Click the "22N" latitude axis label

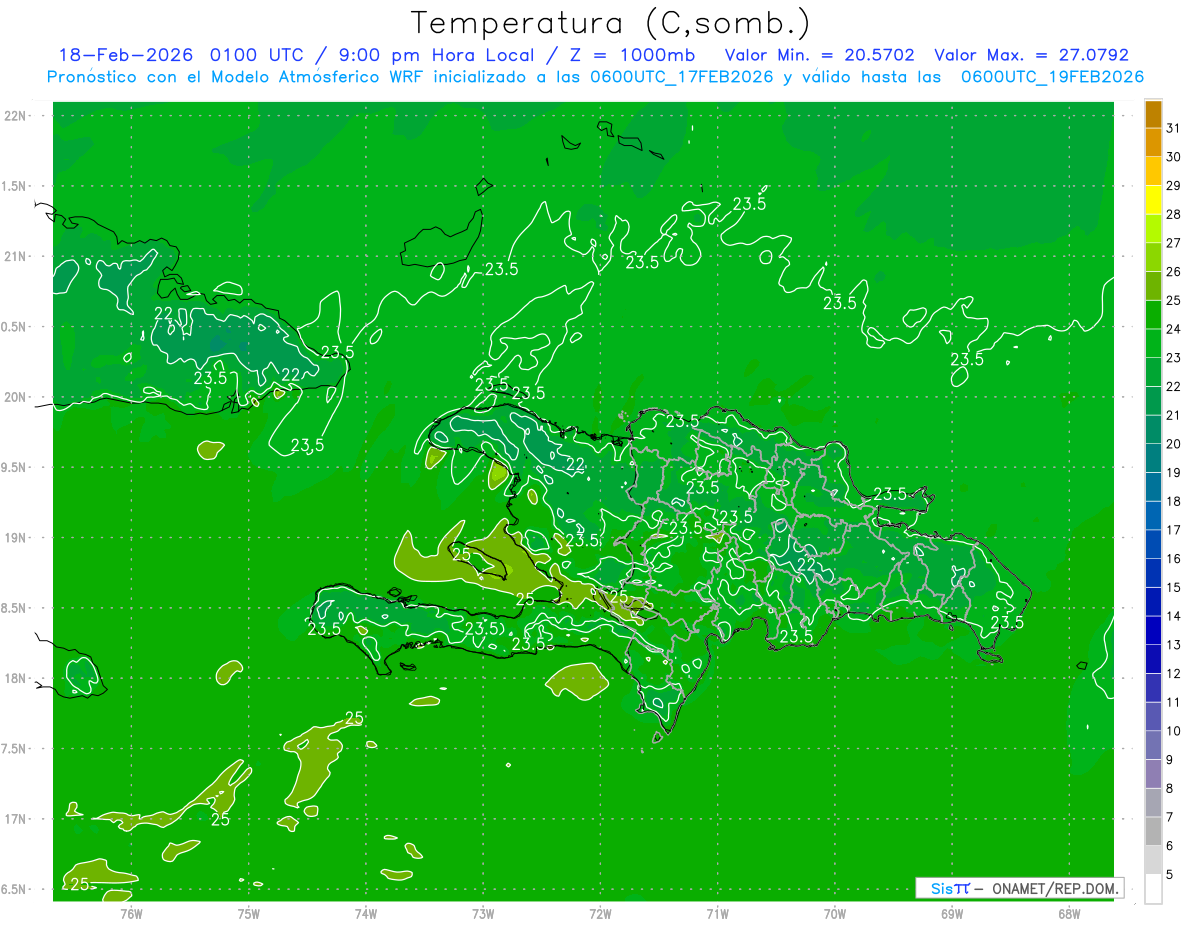point(14,116)
